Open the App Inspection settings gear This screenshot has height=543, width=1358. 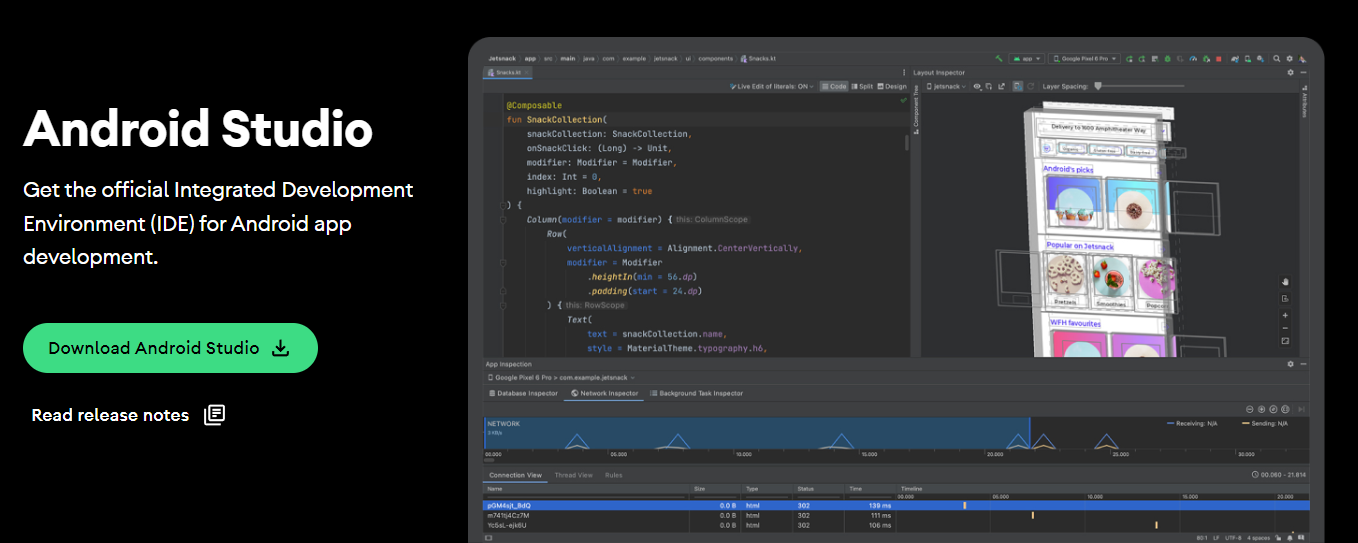tap(1290, 364)
